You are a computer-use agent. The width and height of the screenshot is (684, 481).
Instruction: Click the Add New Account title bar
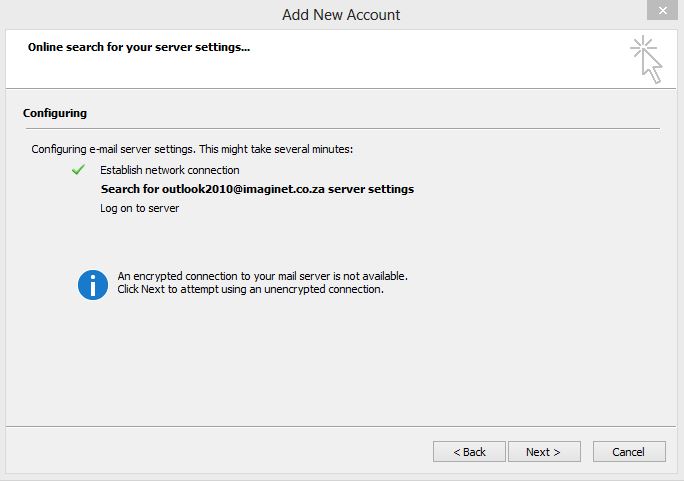[341, 15]
